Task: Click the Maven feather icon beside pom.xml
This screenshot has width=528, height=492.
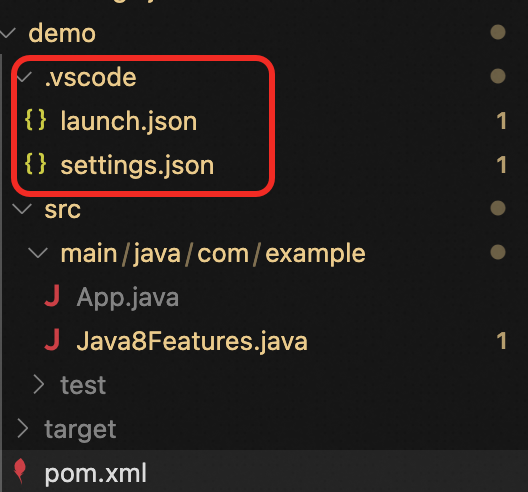Action: click(20, 471)
